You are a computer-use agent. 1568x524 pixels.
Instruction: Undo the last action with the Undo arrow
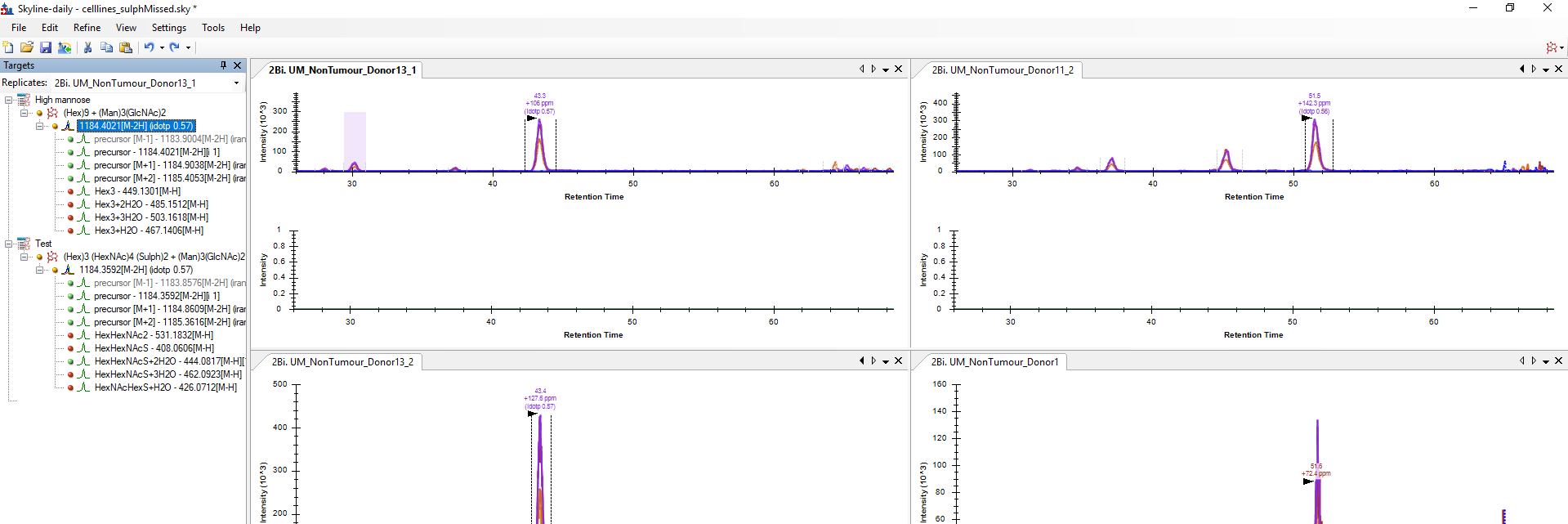[x=149, y=47]
